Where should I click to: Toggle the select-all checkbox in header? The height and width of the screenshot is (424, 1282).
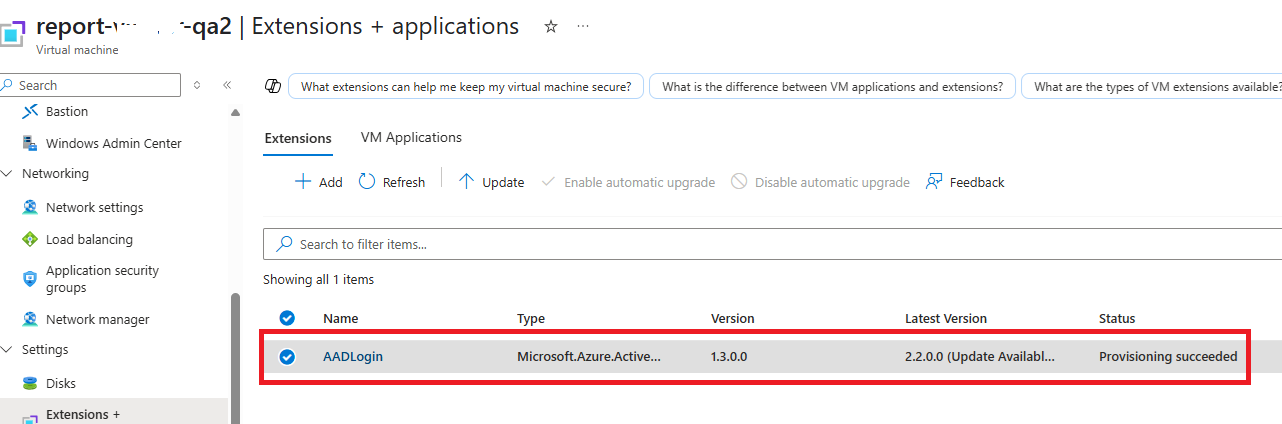point(287,318)
